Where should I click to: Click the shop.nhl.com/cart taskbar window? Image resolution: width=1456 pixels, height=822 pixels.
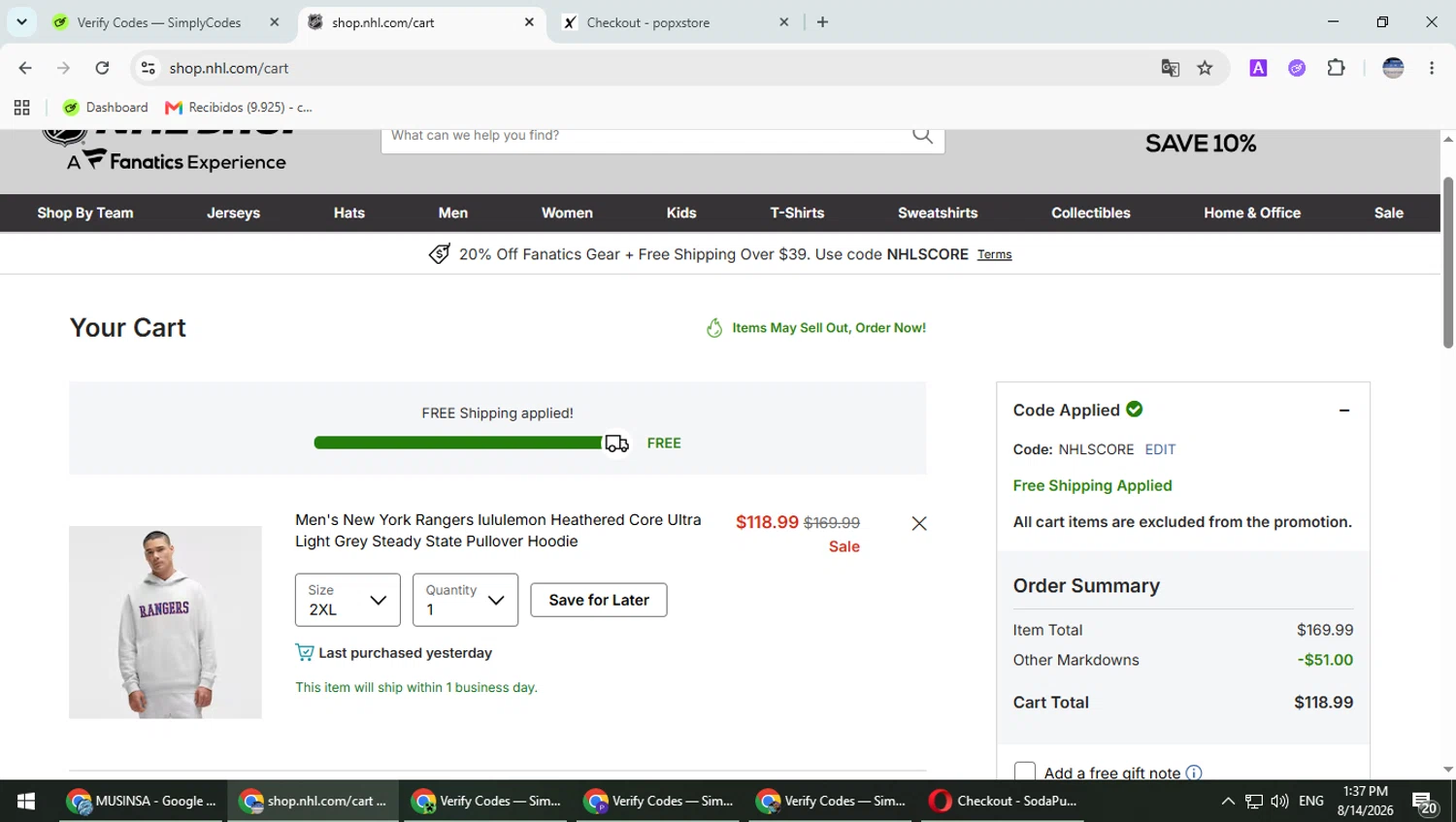pyautogui.click(x=314, y=801)
